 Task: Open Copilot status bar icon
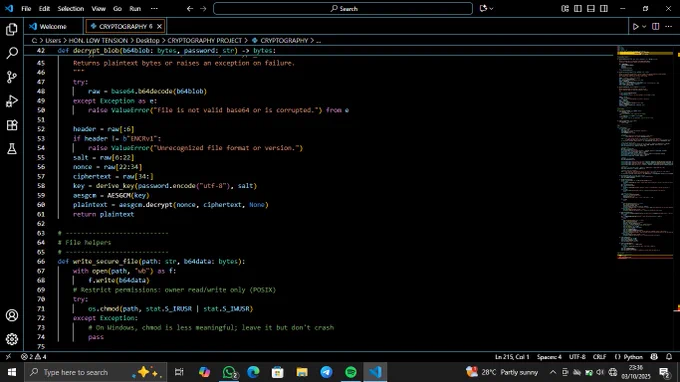[x=654, y=357]
